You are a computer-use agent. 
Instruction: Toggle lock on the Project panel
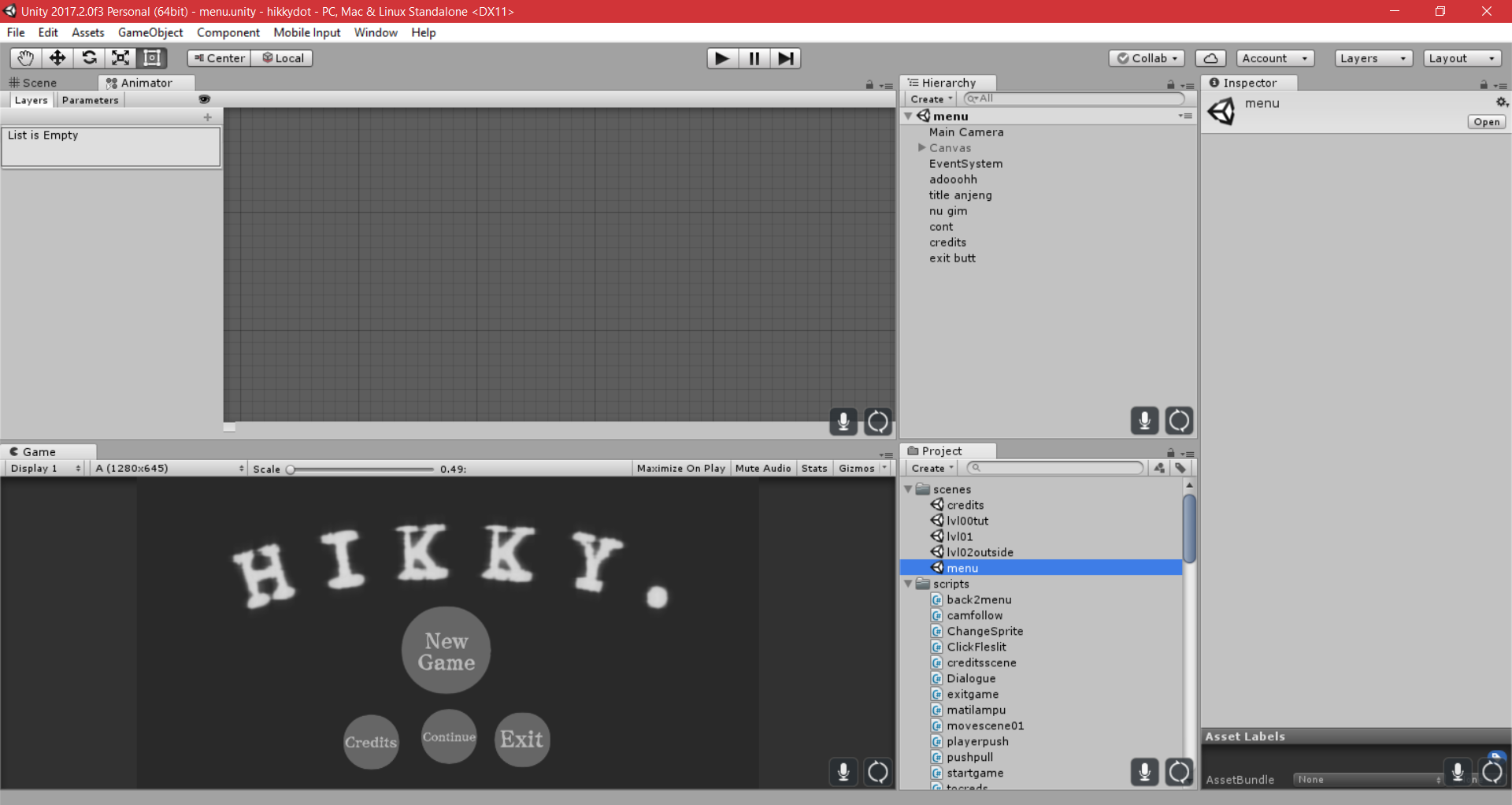1170,453
